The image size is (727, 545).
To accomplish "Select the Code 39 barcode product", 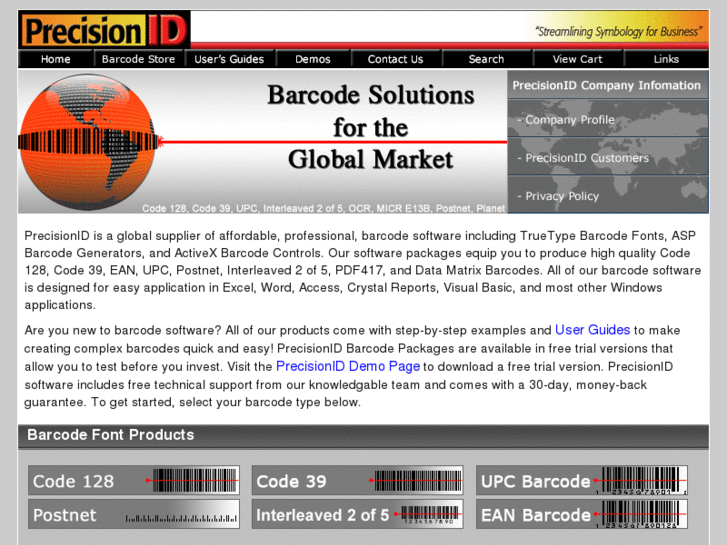I will (357, 481).
